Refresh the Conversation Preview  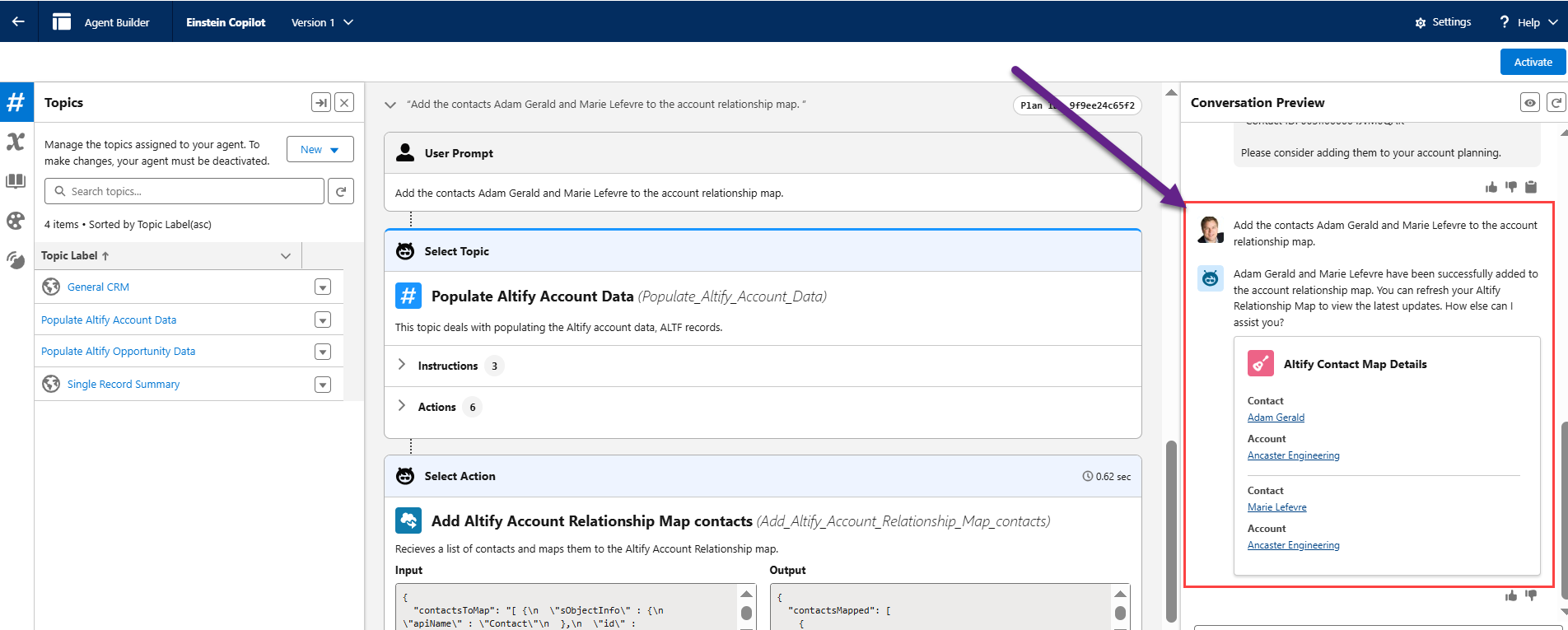[x=1556, y=103]
